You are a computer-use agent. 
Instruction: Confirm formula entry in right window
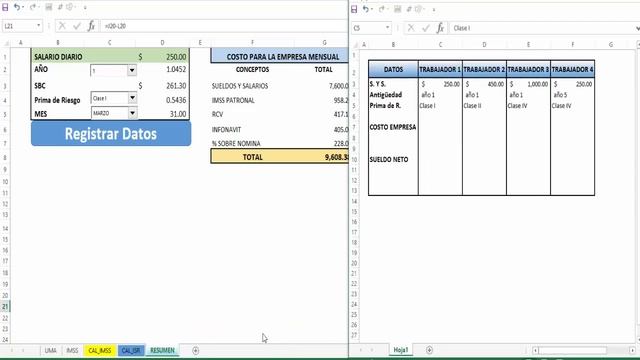pyautogui.click(x=426, y=28)
